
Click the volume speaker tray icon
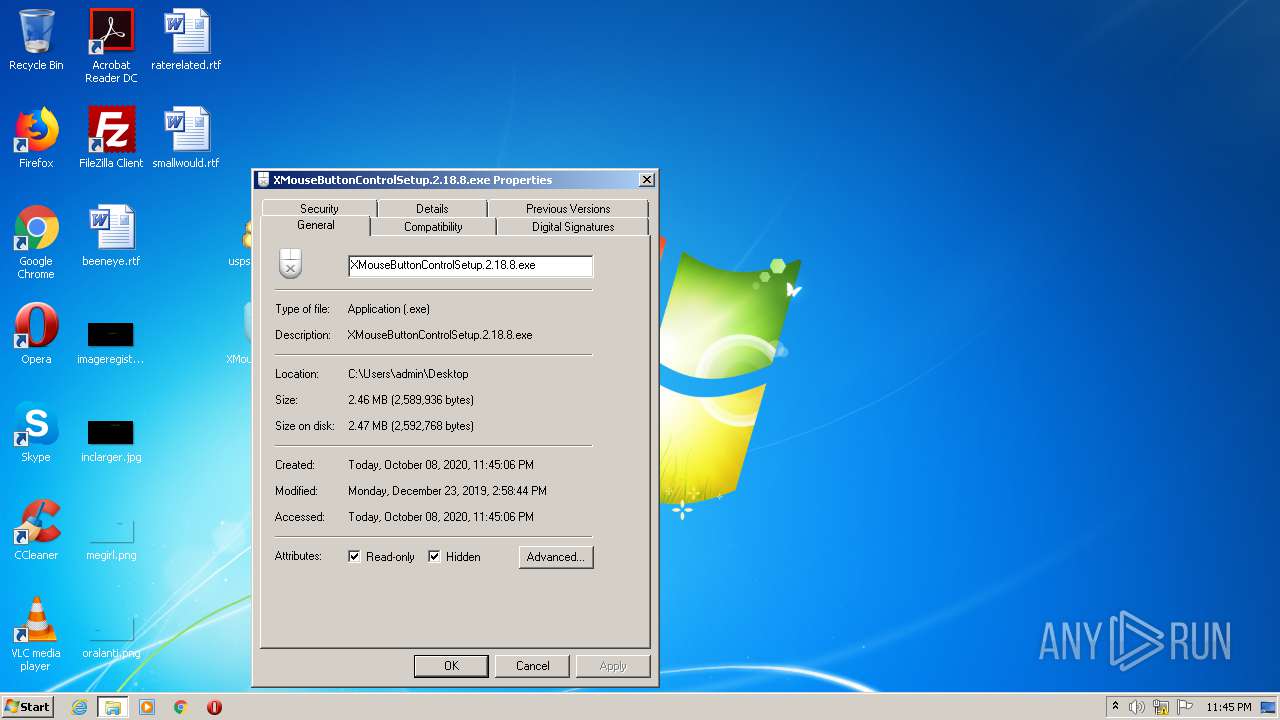(1137, 707)
